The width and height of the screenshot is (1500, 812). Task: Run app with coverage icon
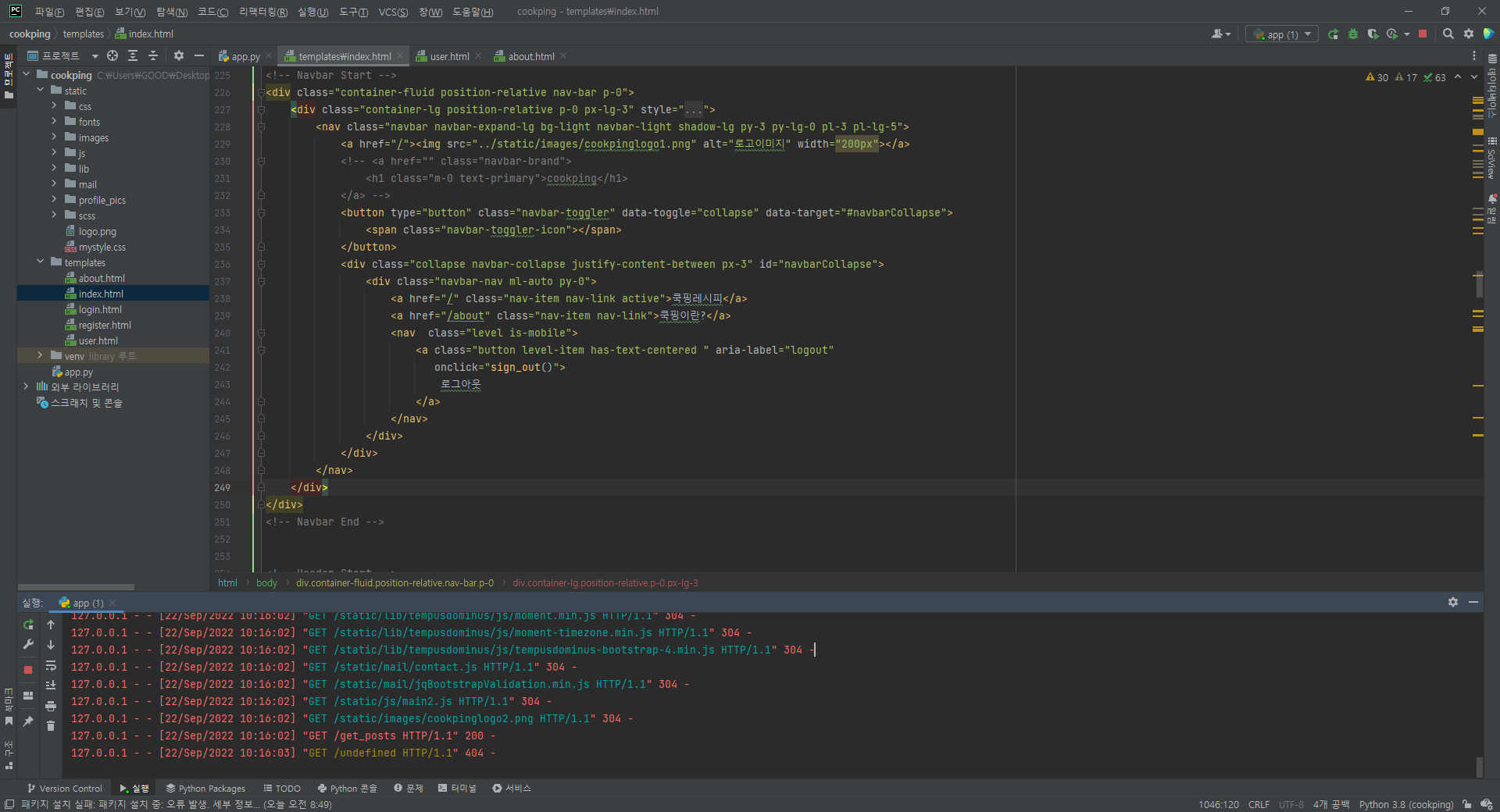(1373, 34)
